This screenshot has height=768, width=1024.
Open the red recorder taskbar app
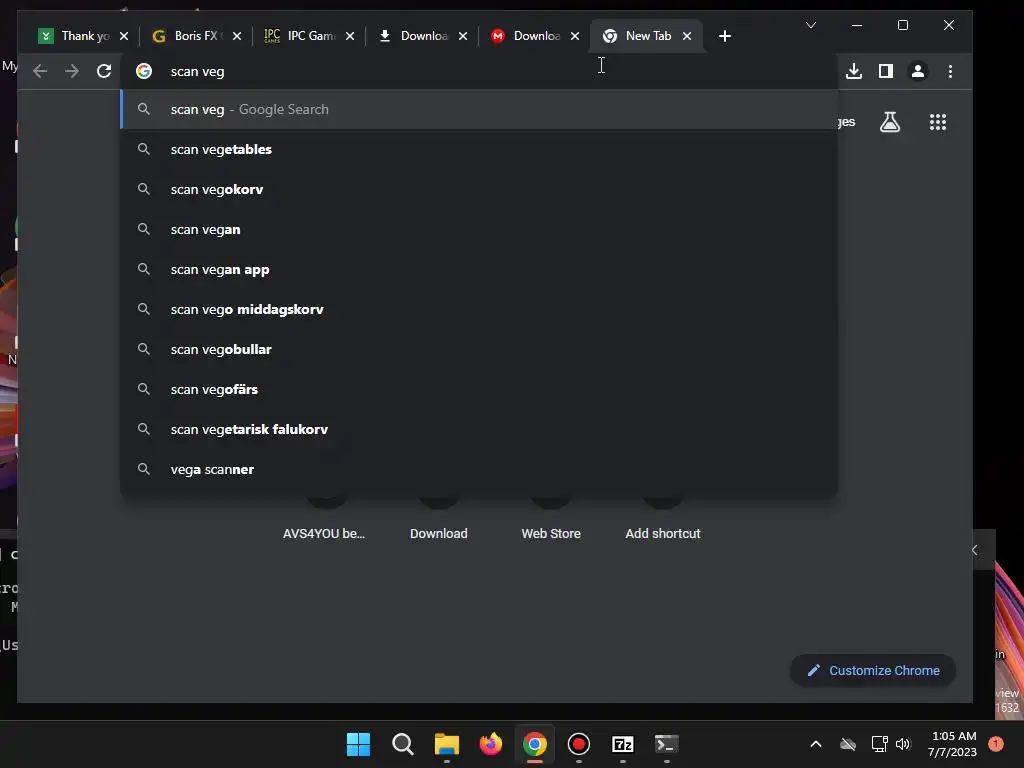579,744
